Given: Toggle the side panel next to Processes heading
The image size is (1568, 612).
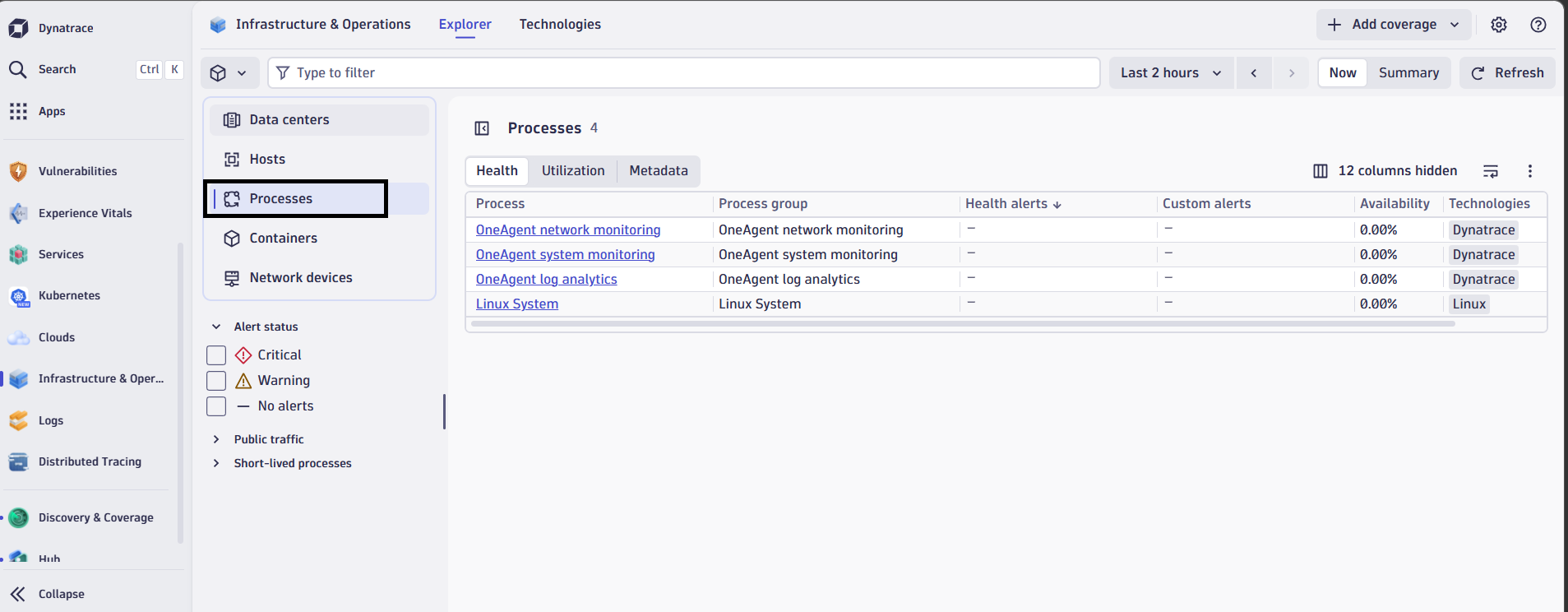Looking at the screenshot, I should tap(482, 128).
